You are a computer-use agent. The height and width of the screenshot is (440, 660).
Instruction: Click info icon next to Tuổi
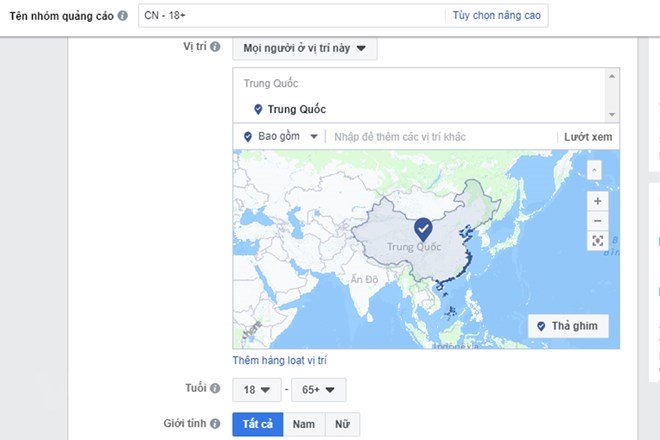coord(215,388)
